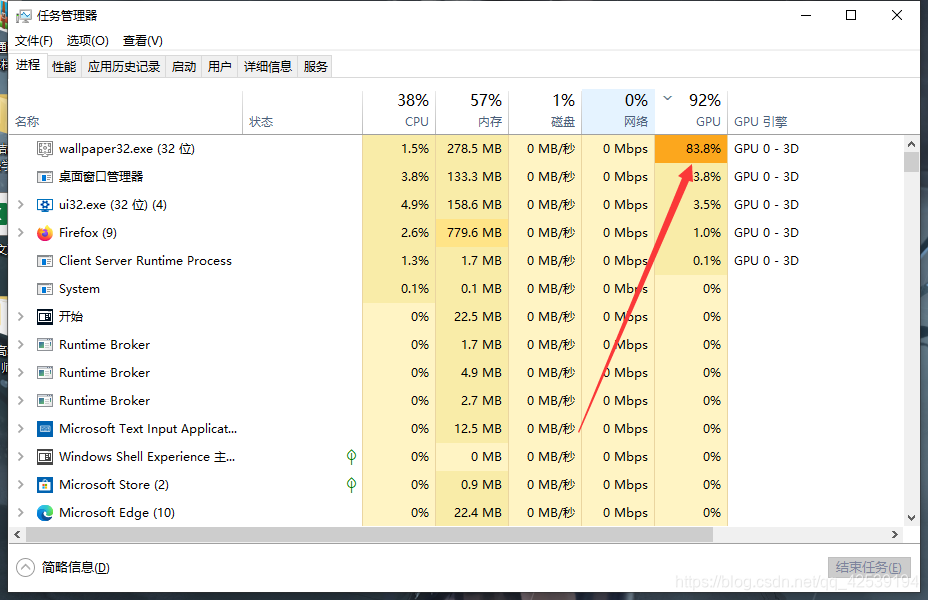
Task: Open the 文件(F) menu
Action: tap(34, 41)
